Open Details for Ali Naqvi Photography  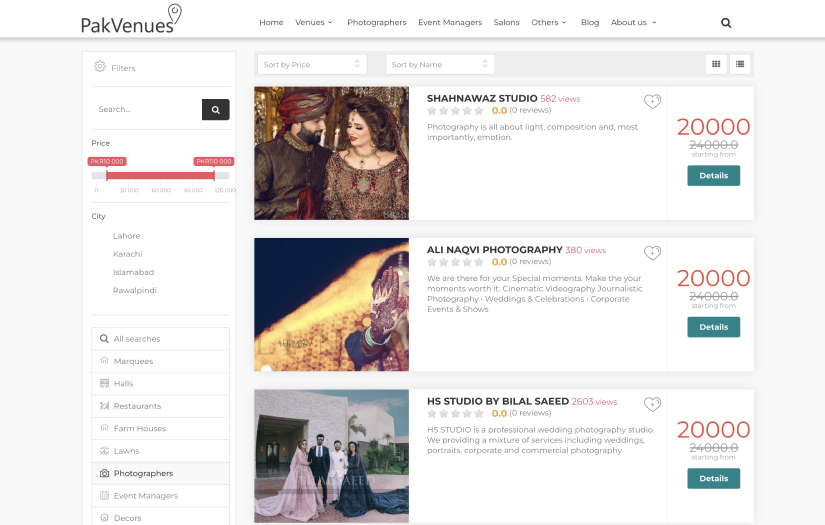[713, 327]
